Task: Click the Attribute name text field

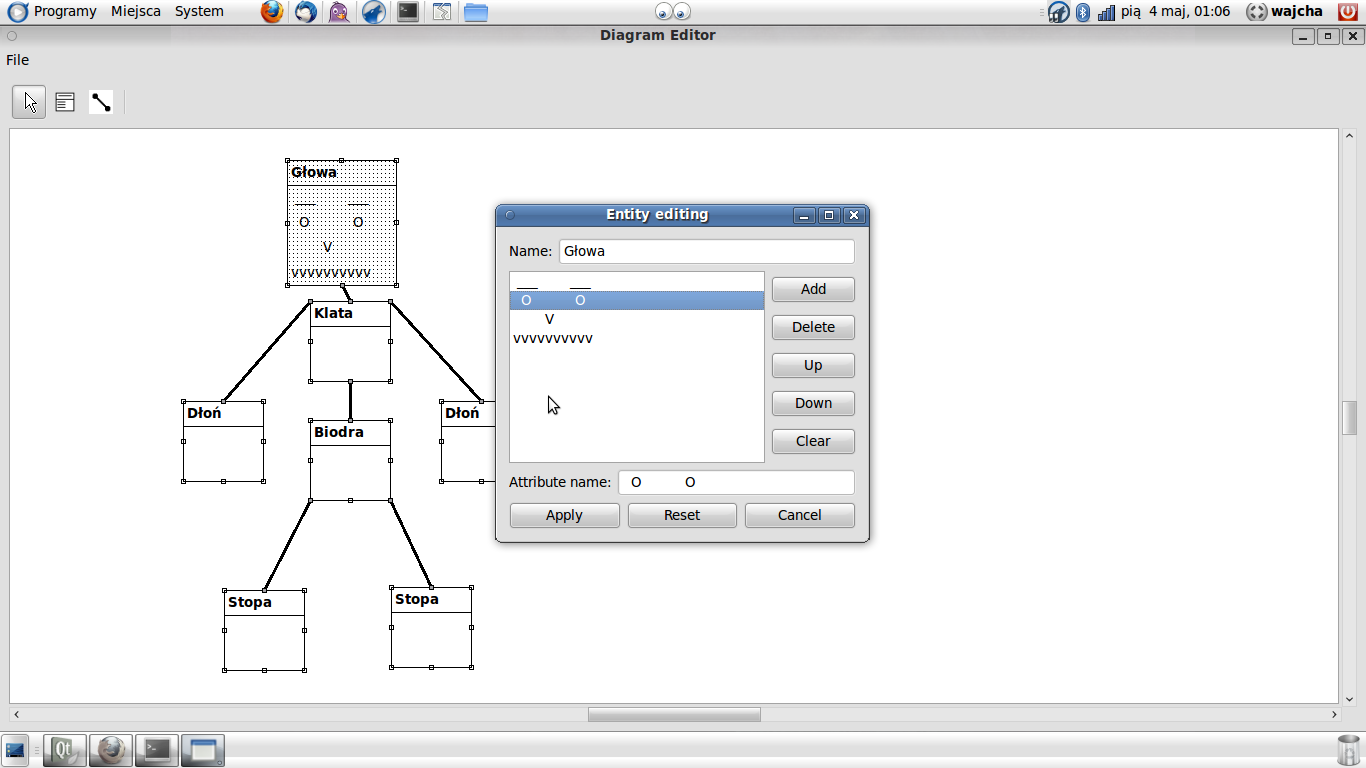Action: (736, 482)
